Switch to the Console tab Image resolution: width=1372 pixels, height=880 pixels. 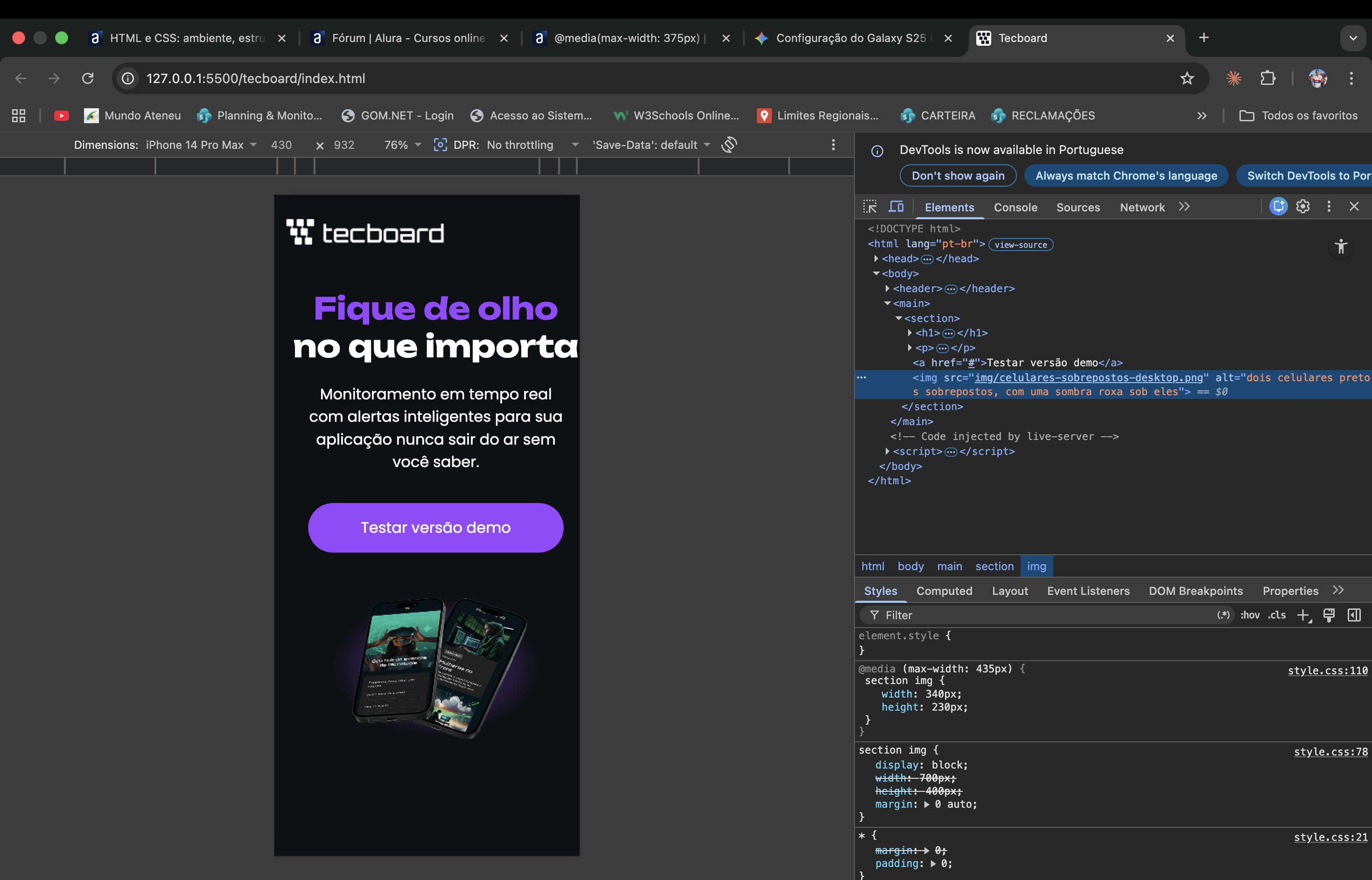click(1015, 208)
